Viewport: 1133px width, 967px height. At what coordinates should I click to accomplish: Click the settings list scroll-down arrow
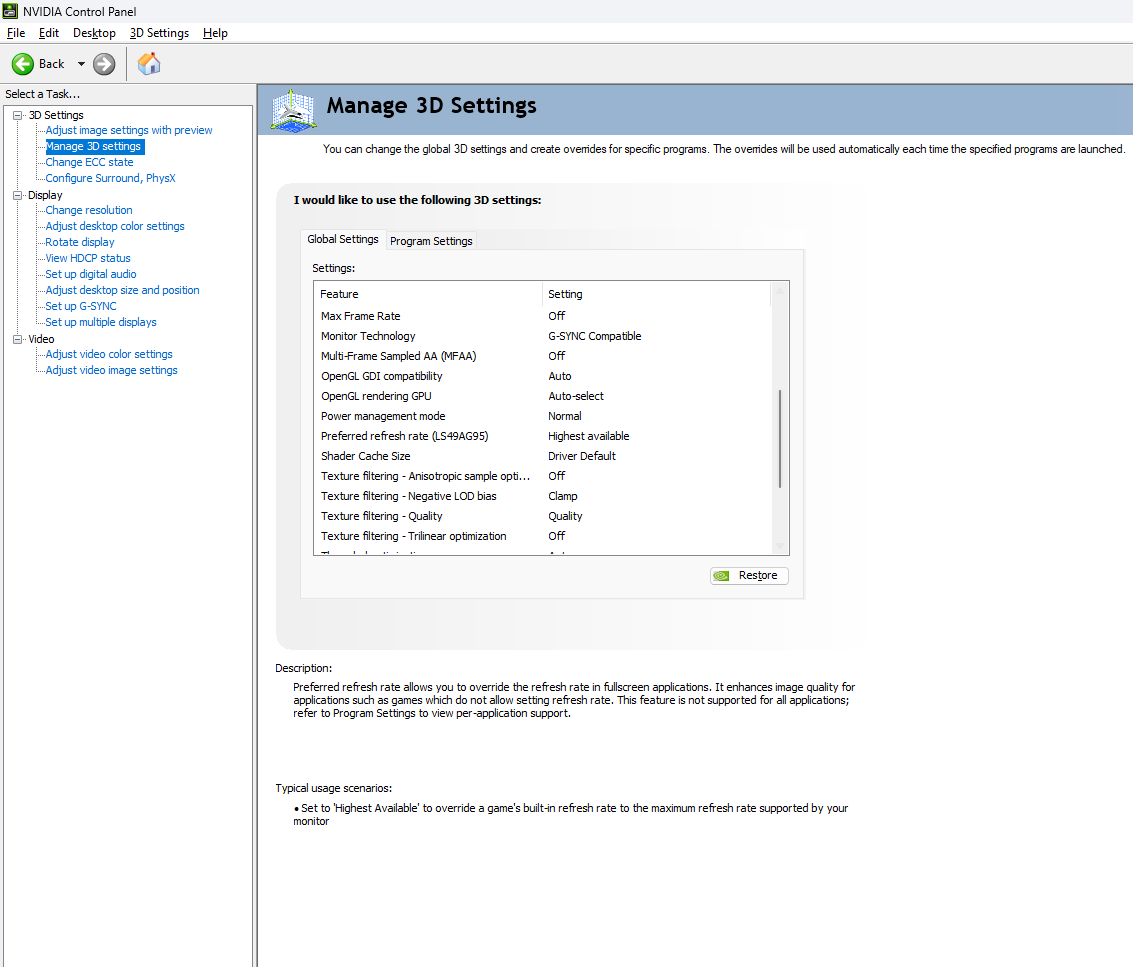(x=780, y=546)
